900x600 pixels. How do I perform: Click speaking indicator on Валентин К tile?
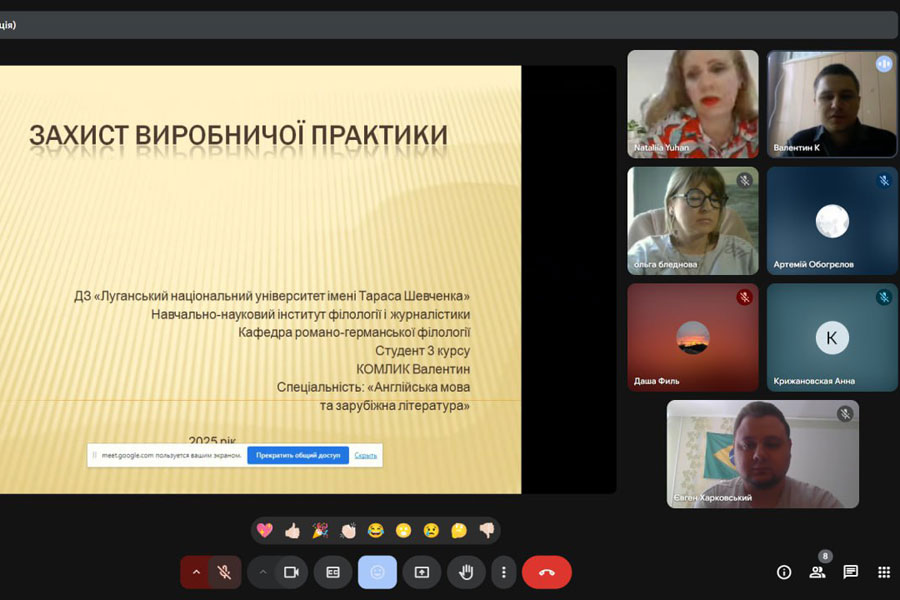pyautogui.click(x=884, y=64)
